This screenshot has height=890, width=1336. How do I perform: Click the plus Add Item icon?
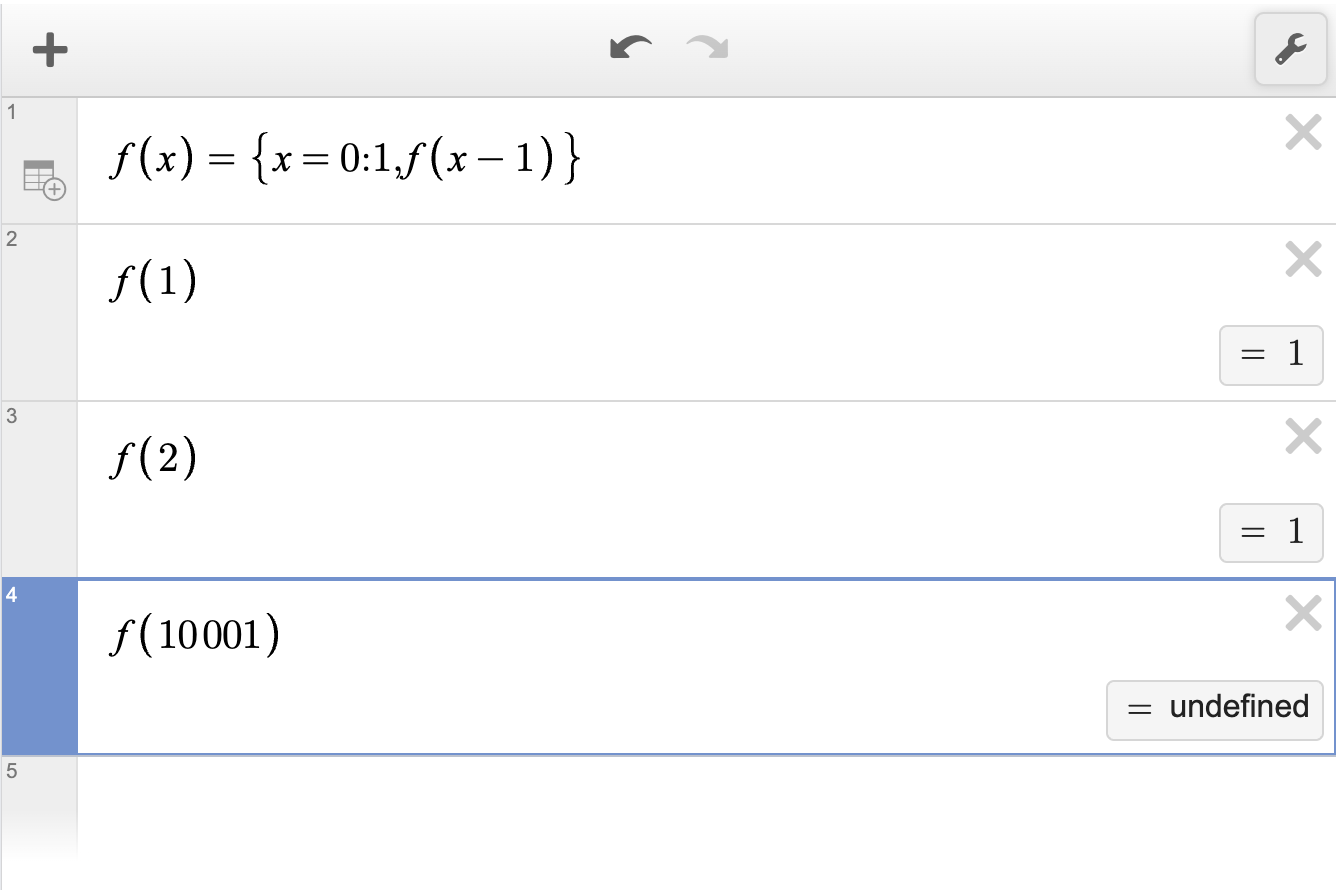tap(50, 50)
